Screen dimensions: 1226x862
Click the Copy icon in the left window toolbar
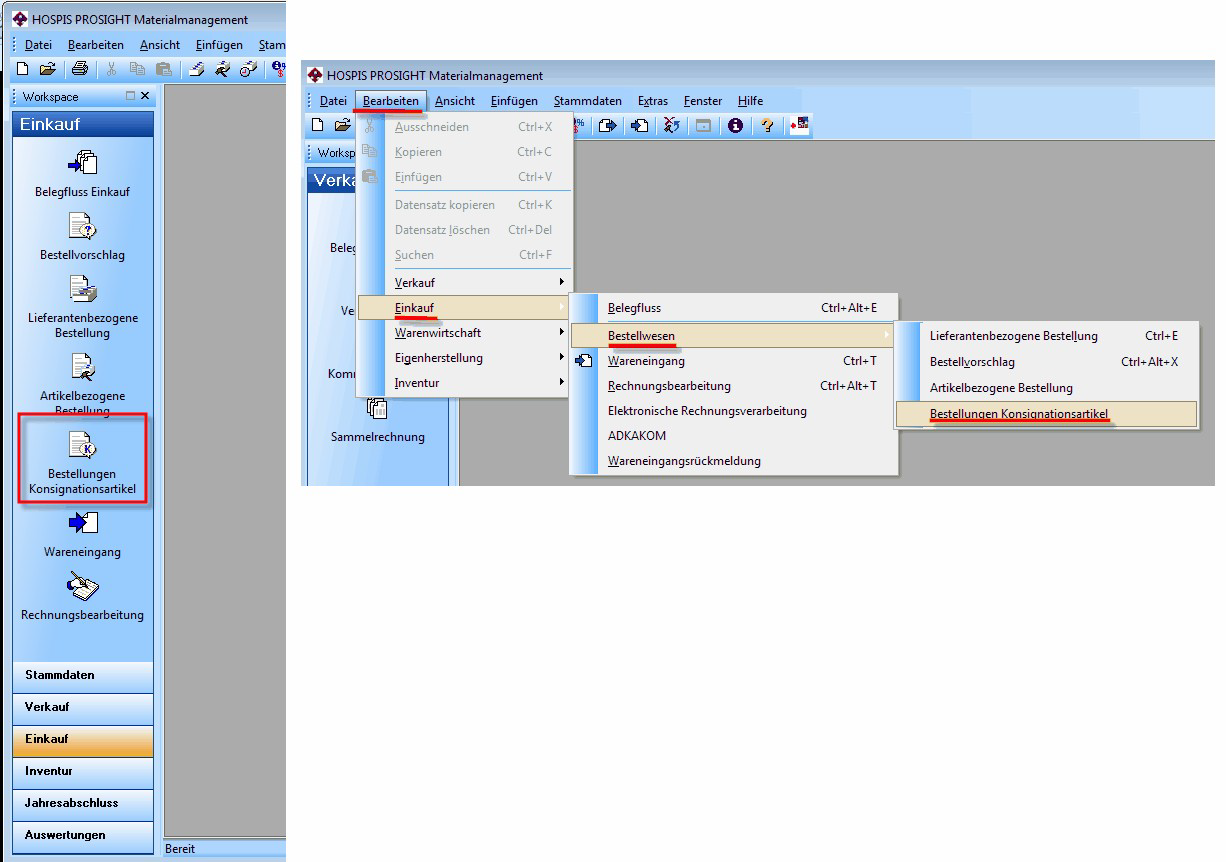pos(138,69)
